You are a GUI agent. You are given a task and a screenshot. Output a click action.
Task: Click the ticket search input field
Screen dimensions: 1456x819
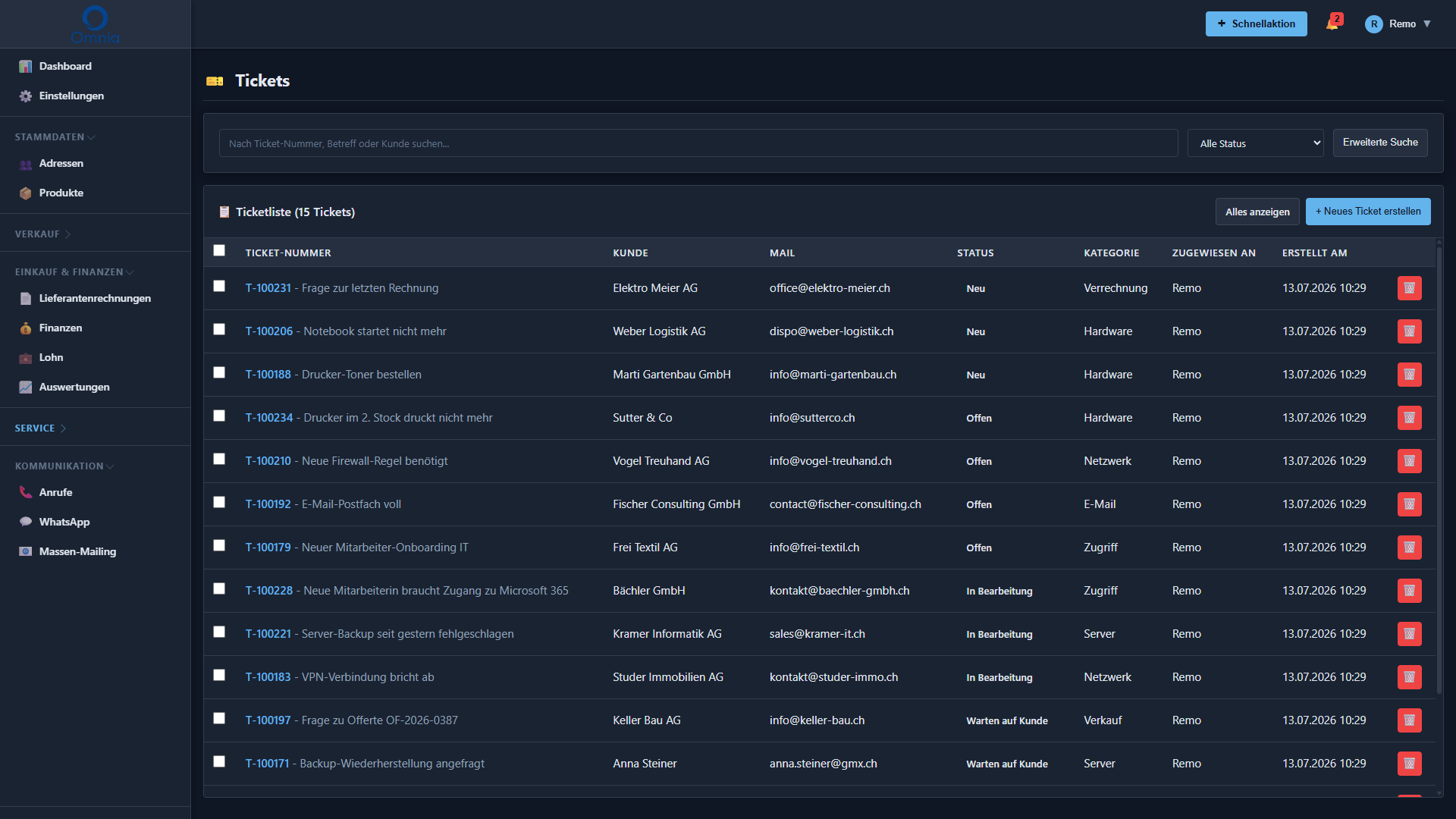point(698,143)
